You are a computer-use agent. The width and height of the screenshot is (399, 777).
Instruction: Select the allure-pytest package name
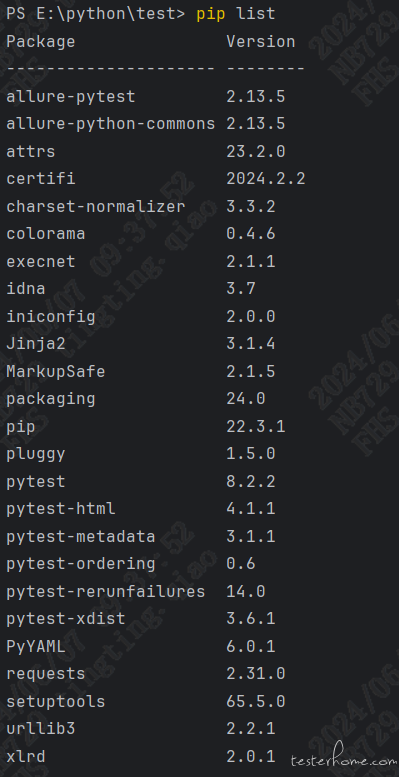coord(70,96)
